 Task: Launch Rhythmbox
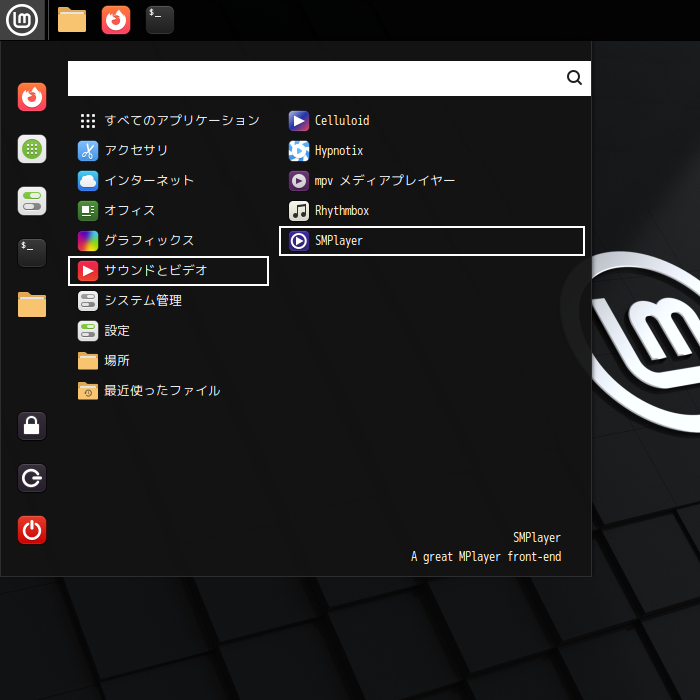coord(432,210)
